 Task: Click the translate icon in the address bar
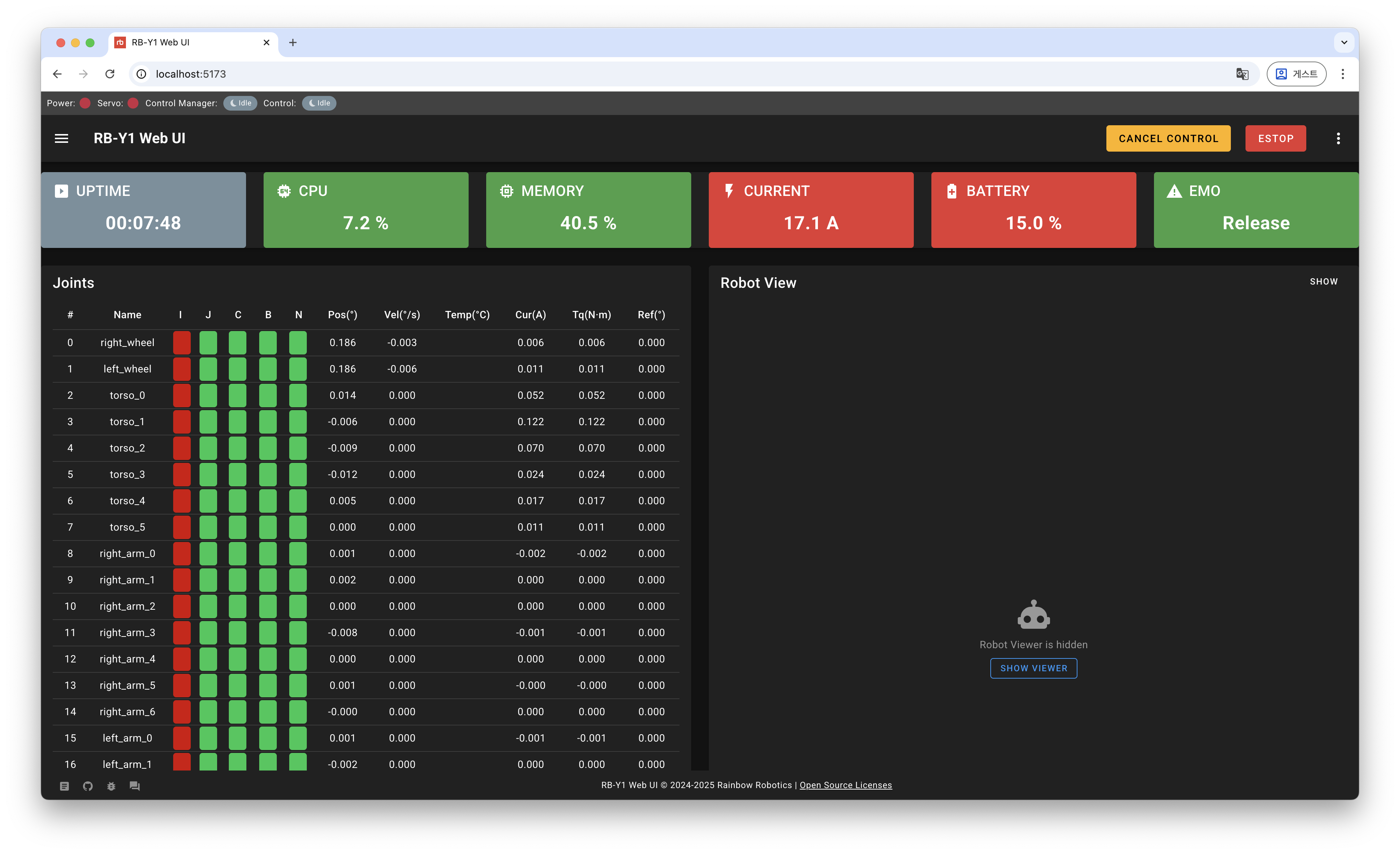coord(1242,74)
